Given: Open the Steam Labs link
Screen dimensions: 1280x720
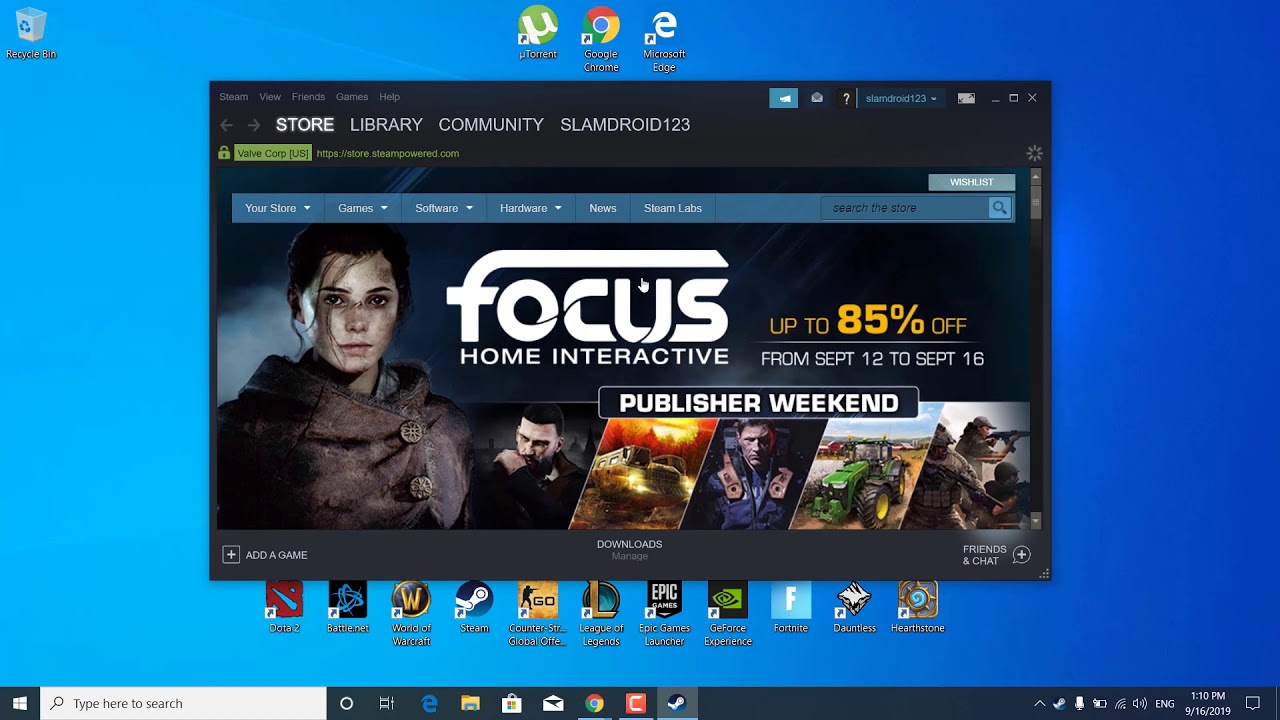Looking at the screenshot, I should point(673,208).
